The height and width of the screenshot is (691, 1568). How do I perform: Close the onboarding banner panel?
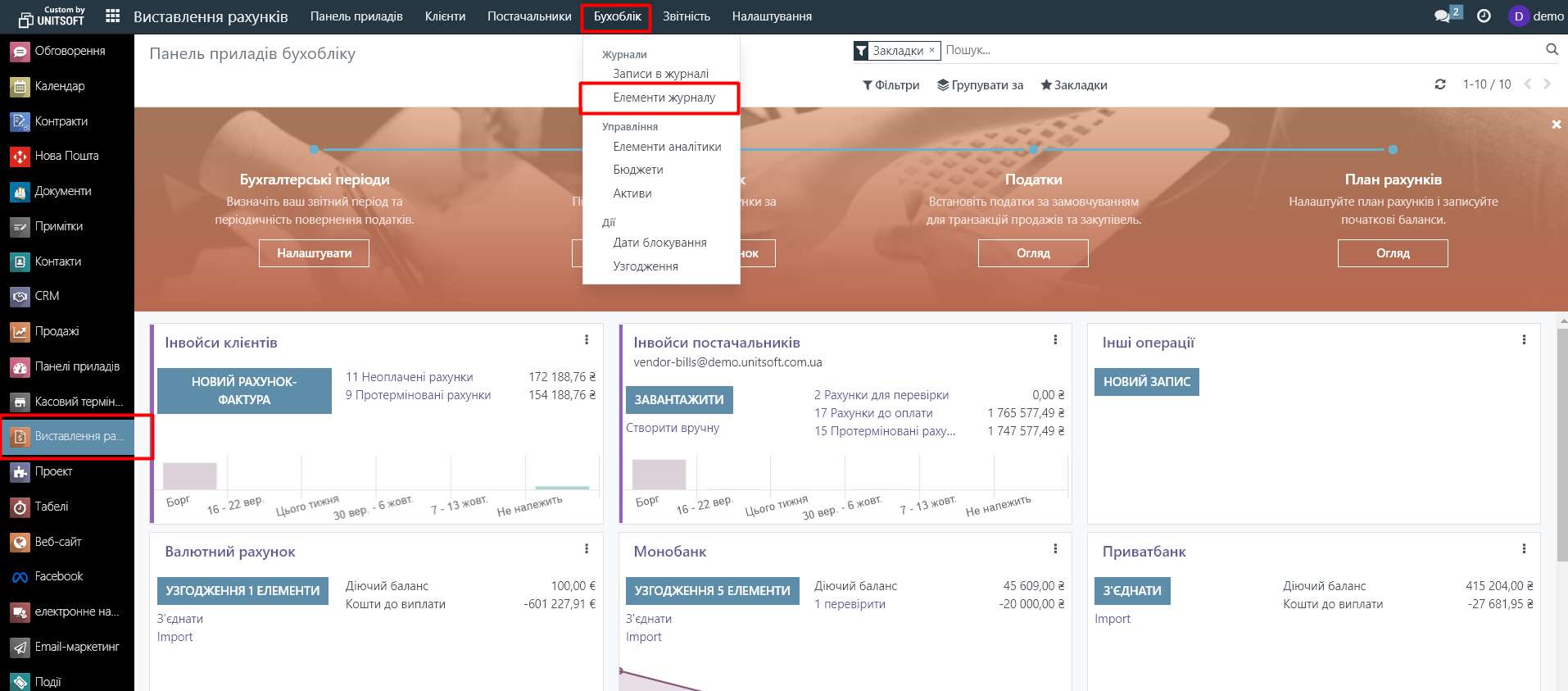click(x=1556, y=125)
